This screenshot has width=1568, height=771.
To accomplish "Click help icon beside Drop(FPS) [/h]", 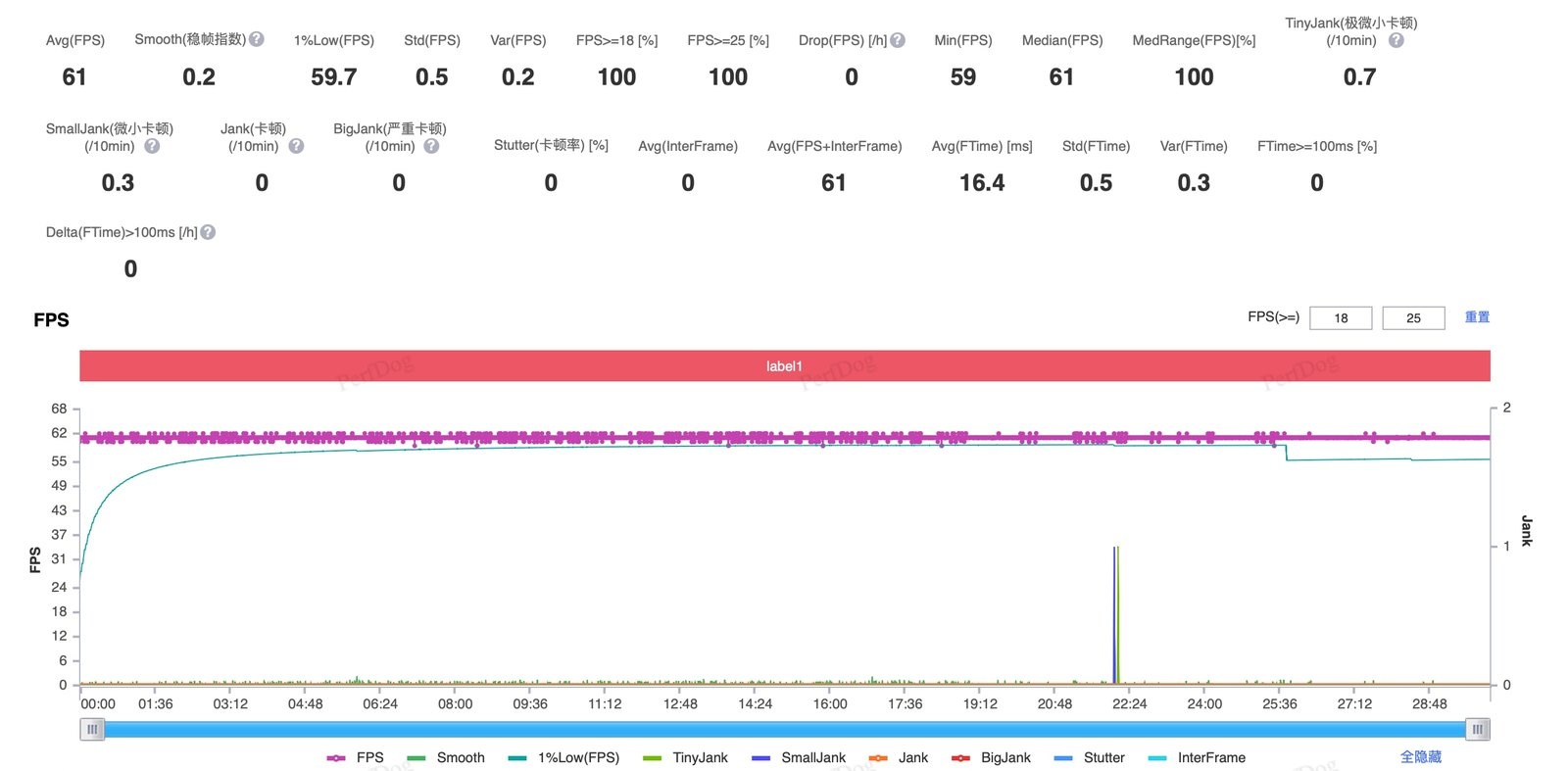I will (x=898, y=40).
